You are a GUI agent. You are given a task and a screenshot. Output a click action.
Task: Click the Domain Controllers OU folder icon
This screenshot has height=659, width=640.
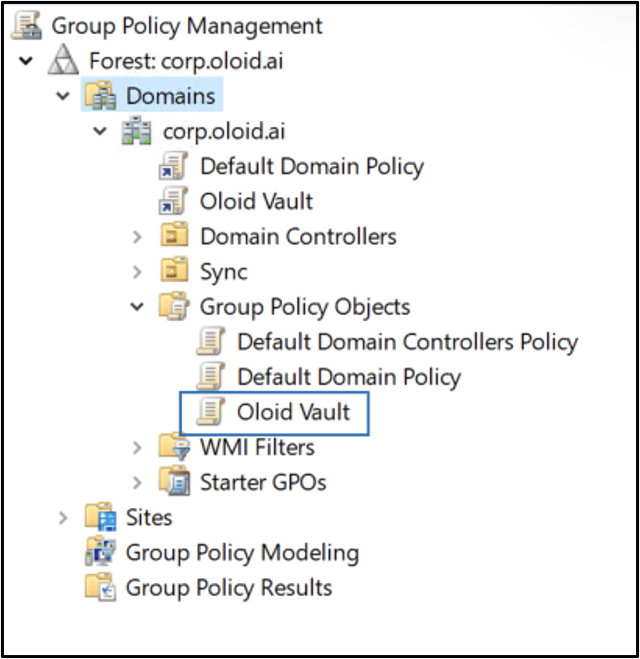pos(174,235)
